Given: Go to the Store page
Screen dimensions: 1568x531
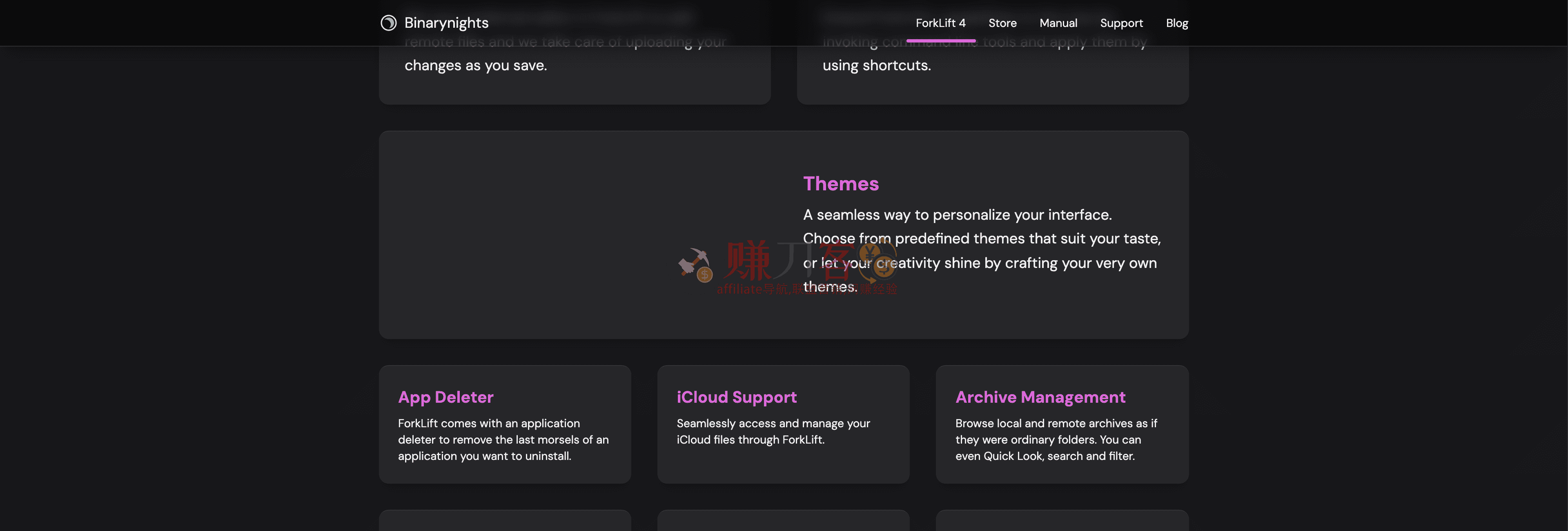Looking at the screenshot, I should pos(1002,23).
